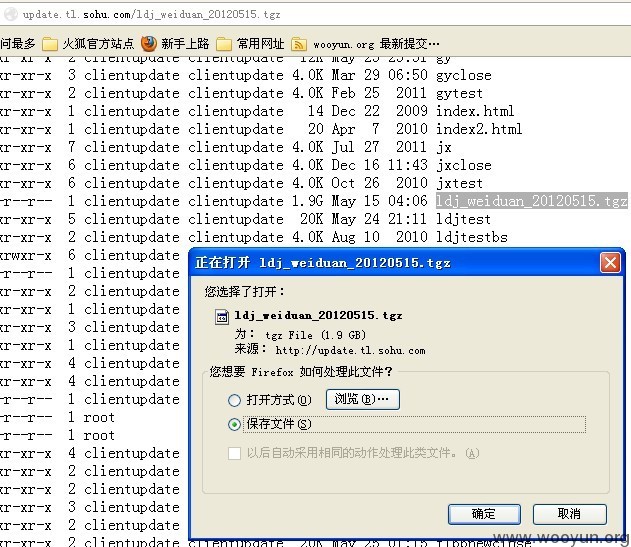The image size is (631, 547).
Task: Click the source text http://update.tl.sohu.com
Action: pos(350,351)
